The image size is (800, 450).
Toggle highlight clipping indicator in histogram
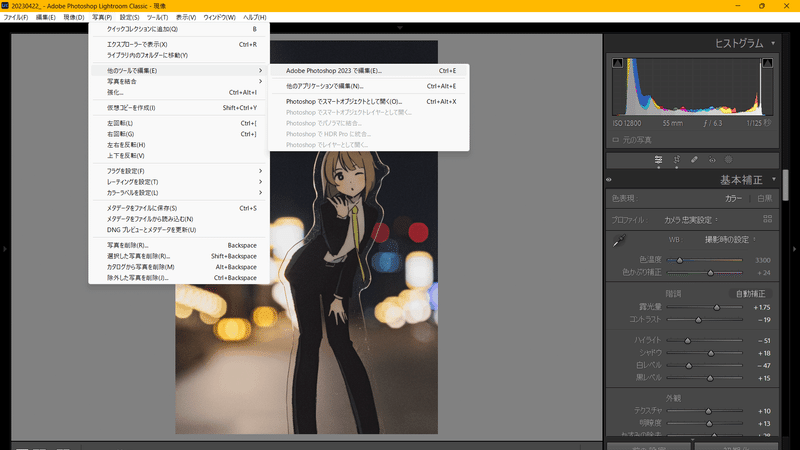coord(767,63)
